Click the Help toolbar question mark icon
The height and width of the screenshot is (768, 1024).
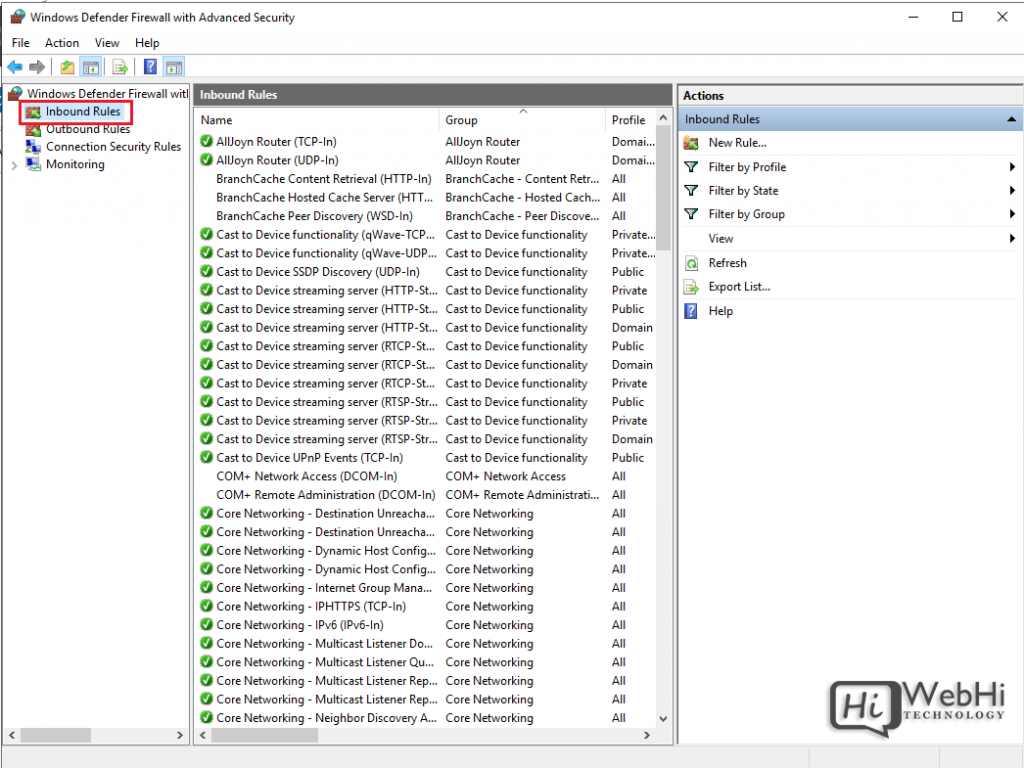(148, 66)
